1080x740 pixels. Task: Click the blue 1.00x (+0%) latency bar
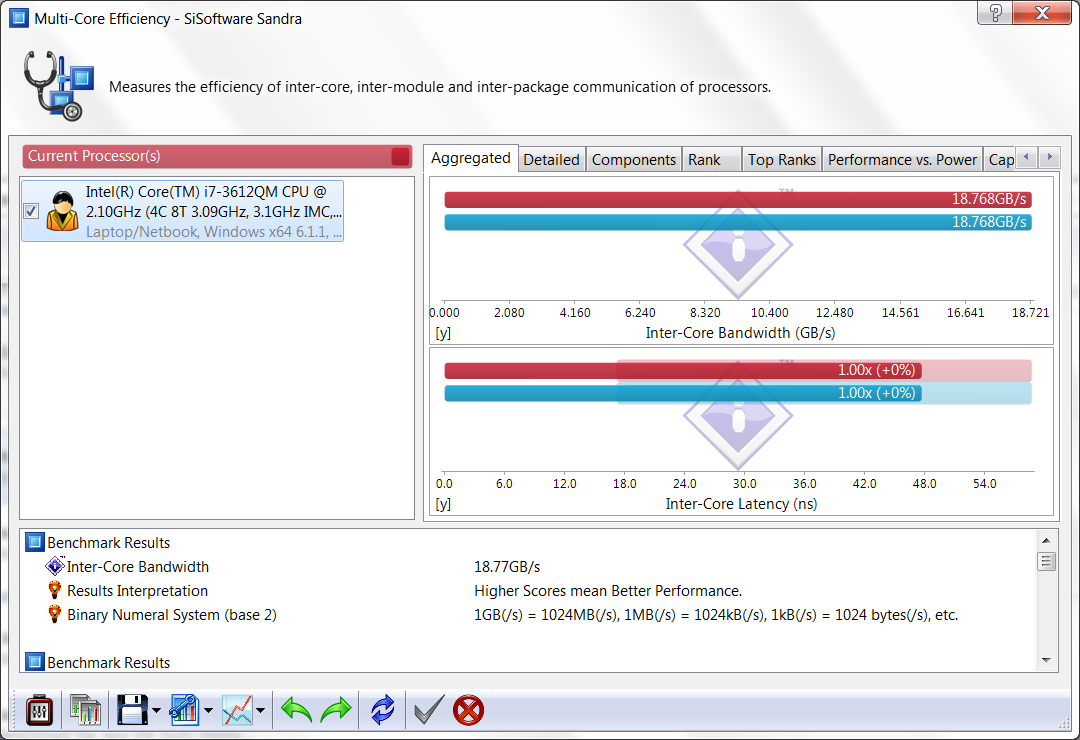tap(683, 393)
